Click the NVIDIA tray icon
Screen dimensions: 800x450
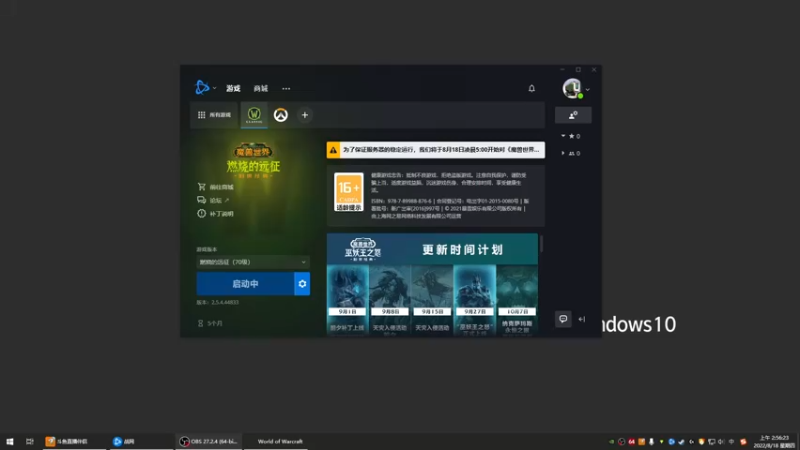611,442
